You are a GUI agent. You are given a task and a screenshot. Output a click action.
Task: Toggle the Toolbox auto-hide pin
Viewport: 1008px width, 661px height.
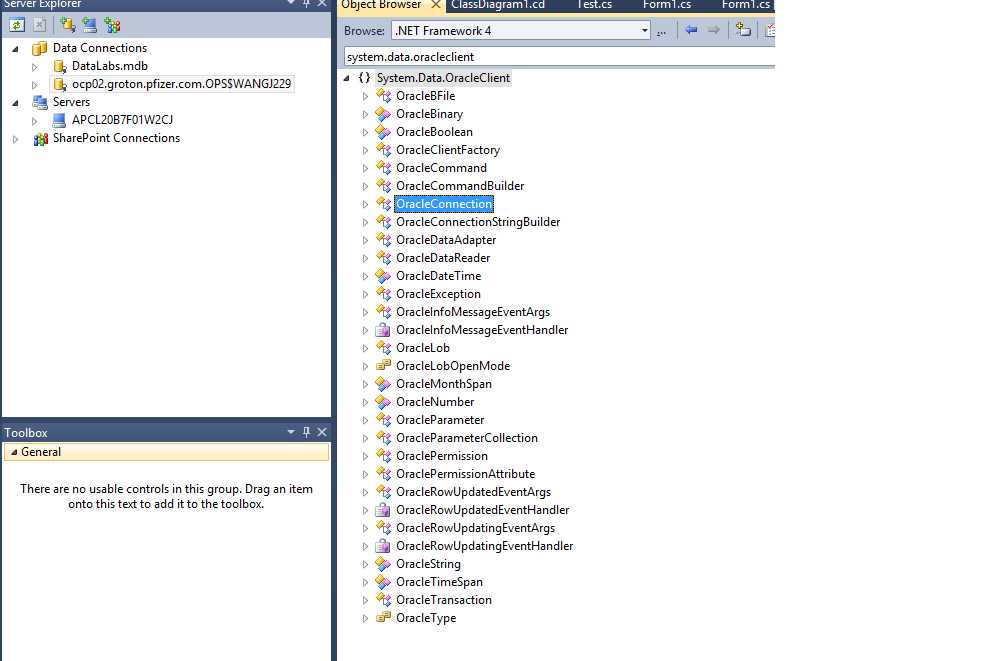[x=307, y=432]
